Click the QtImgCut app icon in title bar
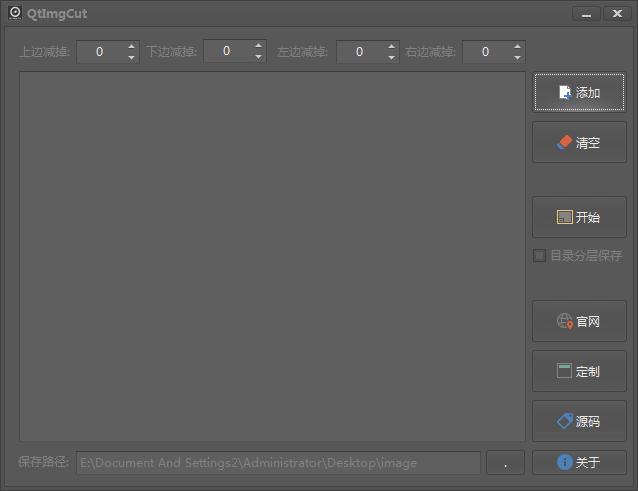The width and height of the screenshot is (638, 491). 15,13
